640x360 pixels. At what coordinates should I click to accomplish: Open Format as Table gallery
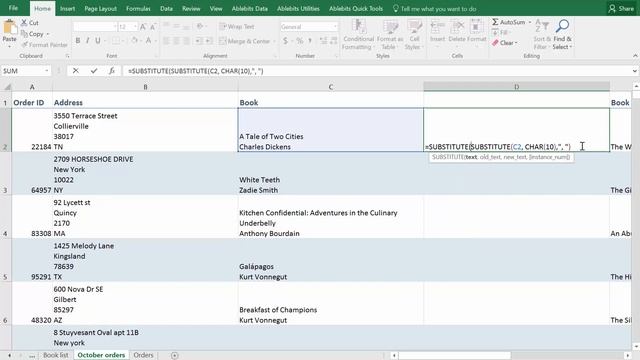390,35
